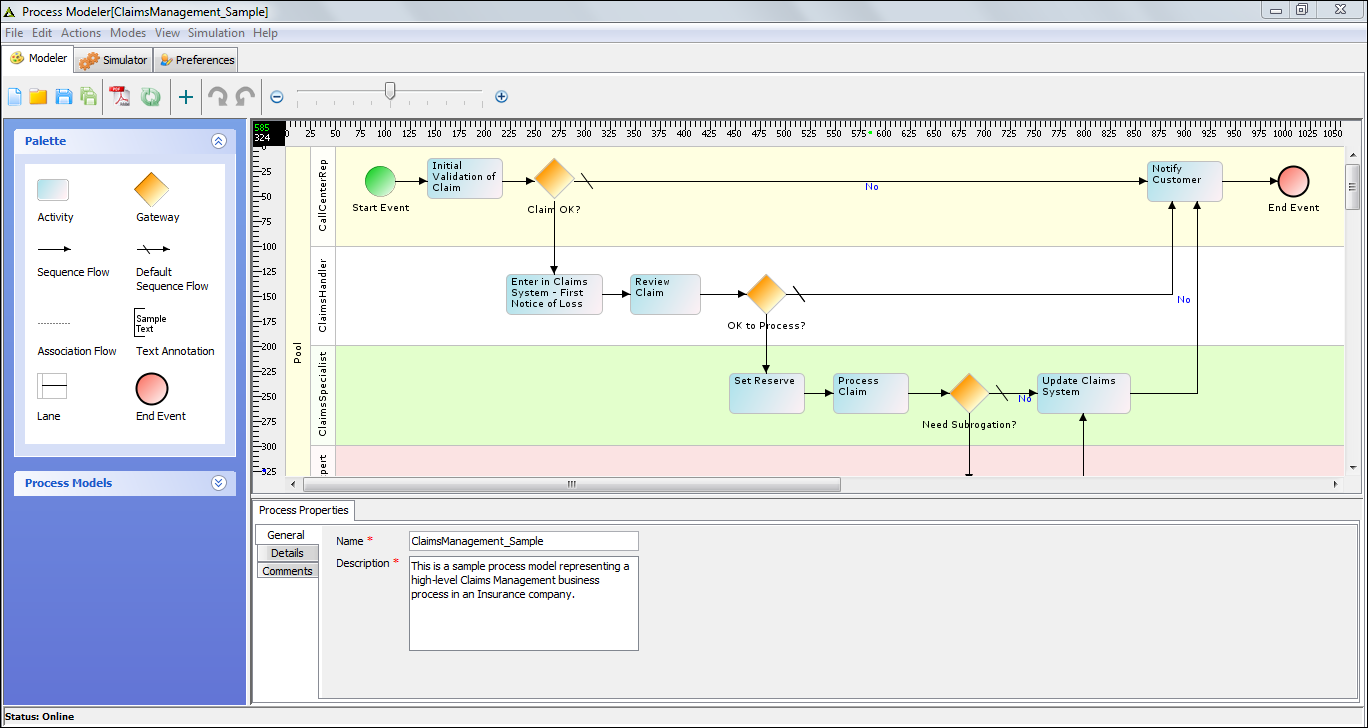This screenshot has height=728, width=1368.
Task: Select the Default Sequence Flow tool
Action: (x=153, y=249)
